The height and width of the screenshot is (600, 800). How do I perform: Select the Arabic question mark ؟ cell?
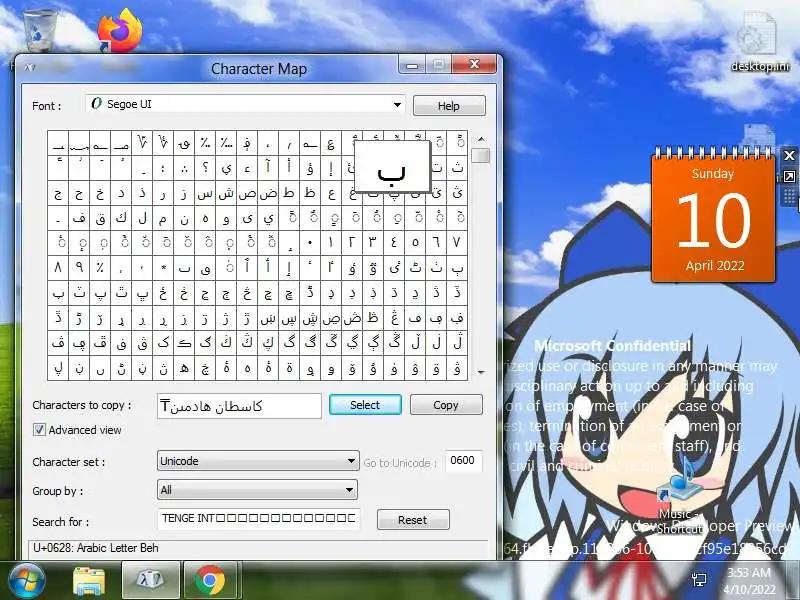[x=205, y=167]
